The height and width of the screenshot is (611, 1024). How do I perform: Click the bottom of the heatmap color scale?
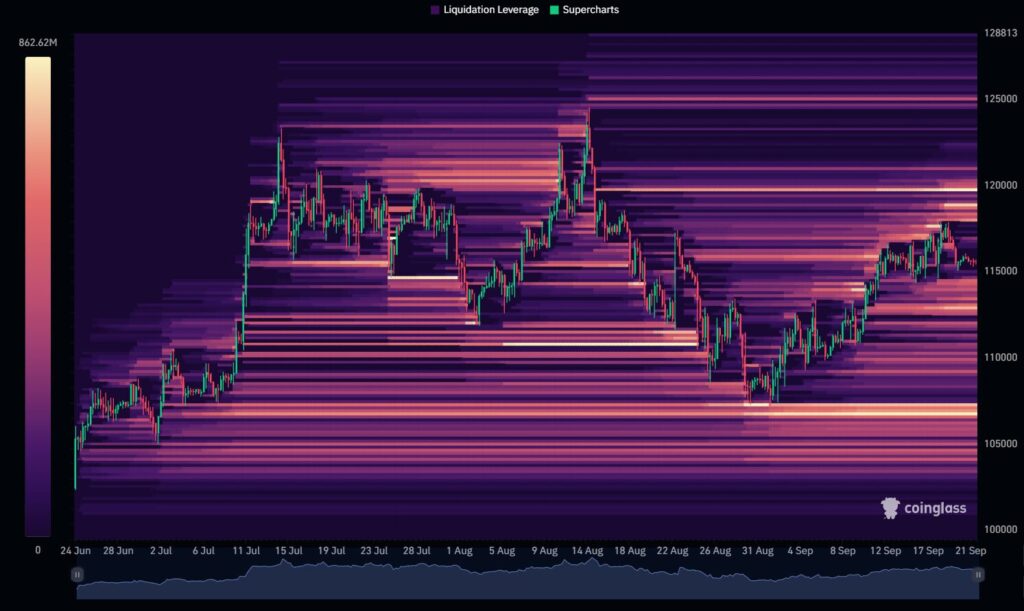point(38,531)
